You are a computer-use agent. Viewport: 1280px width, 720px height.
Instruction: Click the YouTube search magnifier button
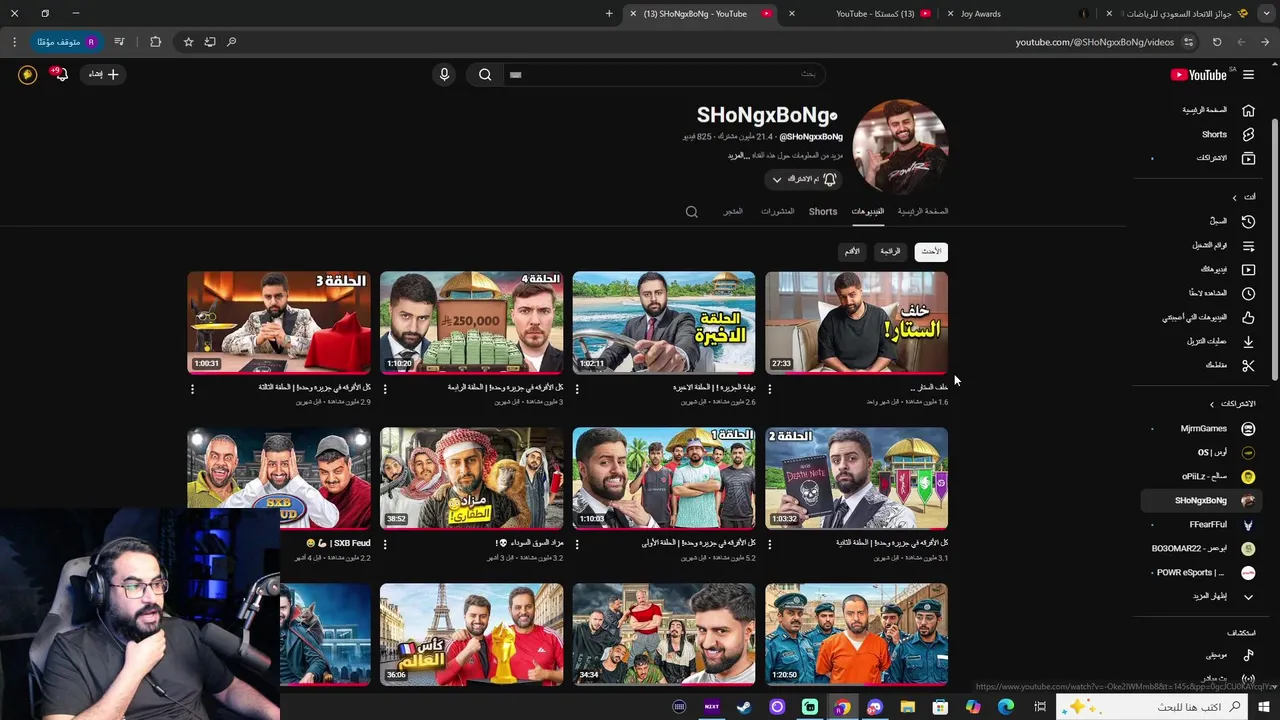pos(485,75)
